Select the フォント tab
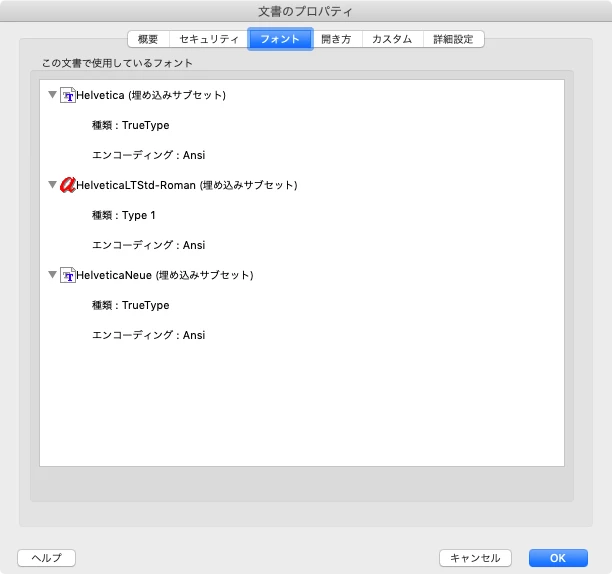The width and height of the screenshot is (612, 574). (x=280, y=39)
